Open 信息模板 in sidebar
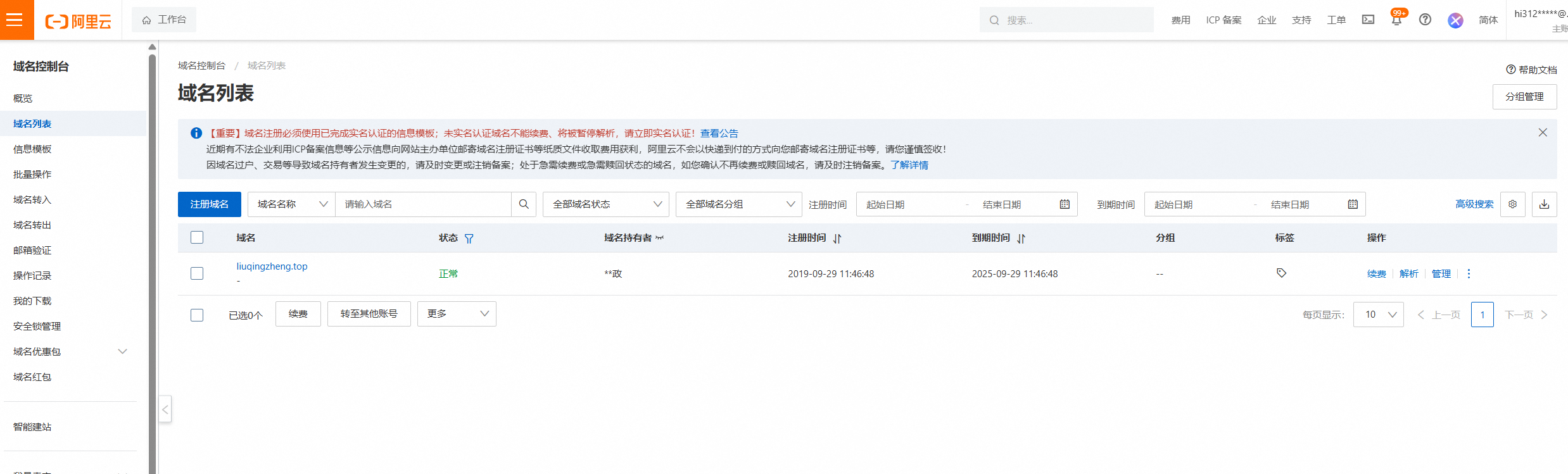1568x474 pixels. [x=32, y=149]
